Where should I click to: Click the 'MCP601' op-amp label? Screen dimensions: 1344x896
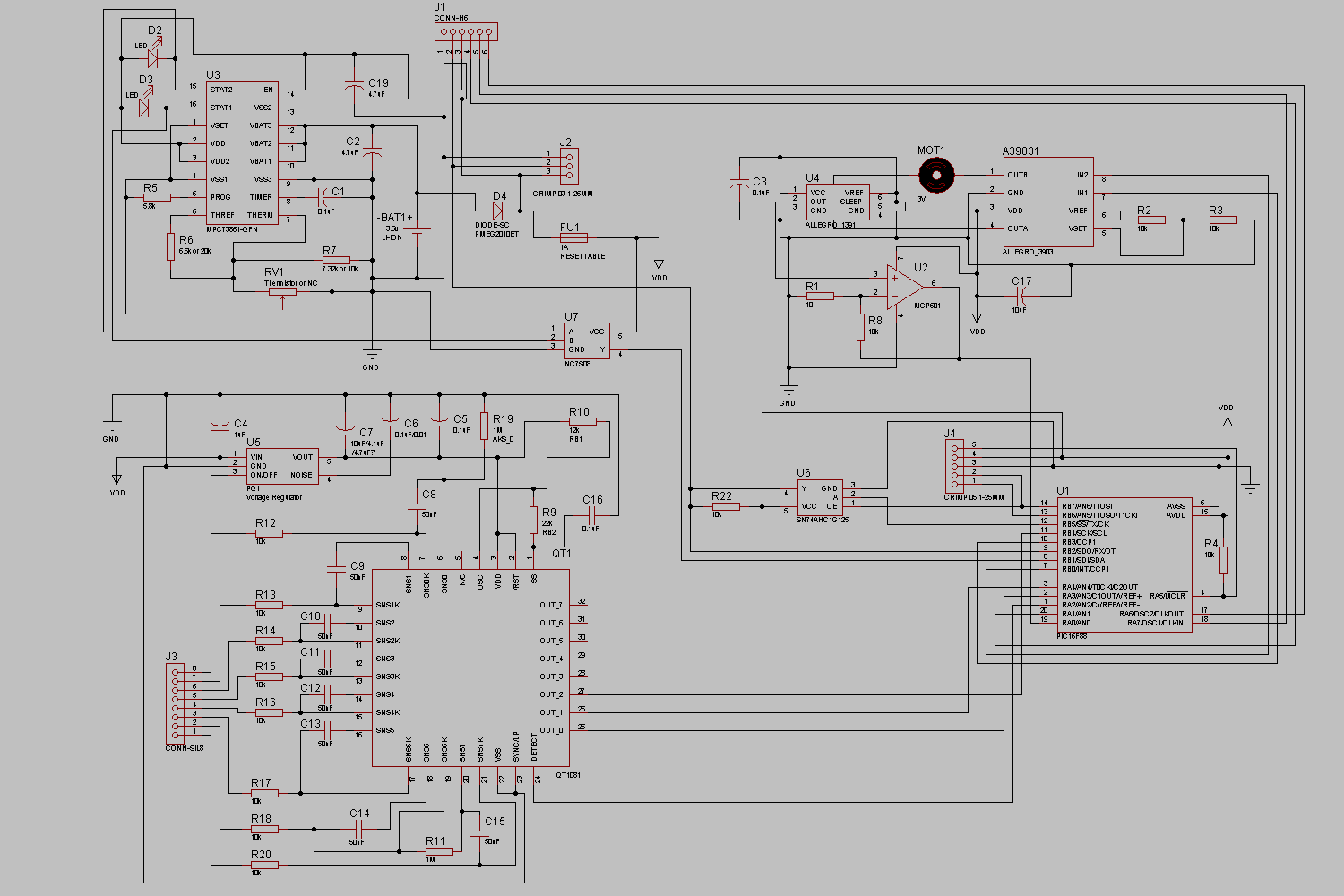tap(927, 306)
